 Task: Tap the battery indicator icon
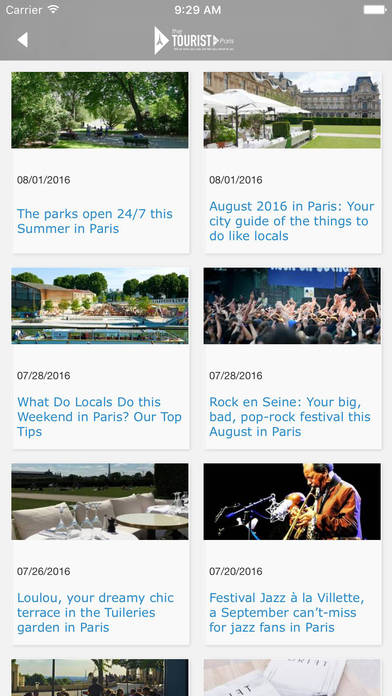coord(375,9)
